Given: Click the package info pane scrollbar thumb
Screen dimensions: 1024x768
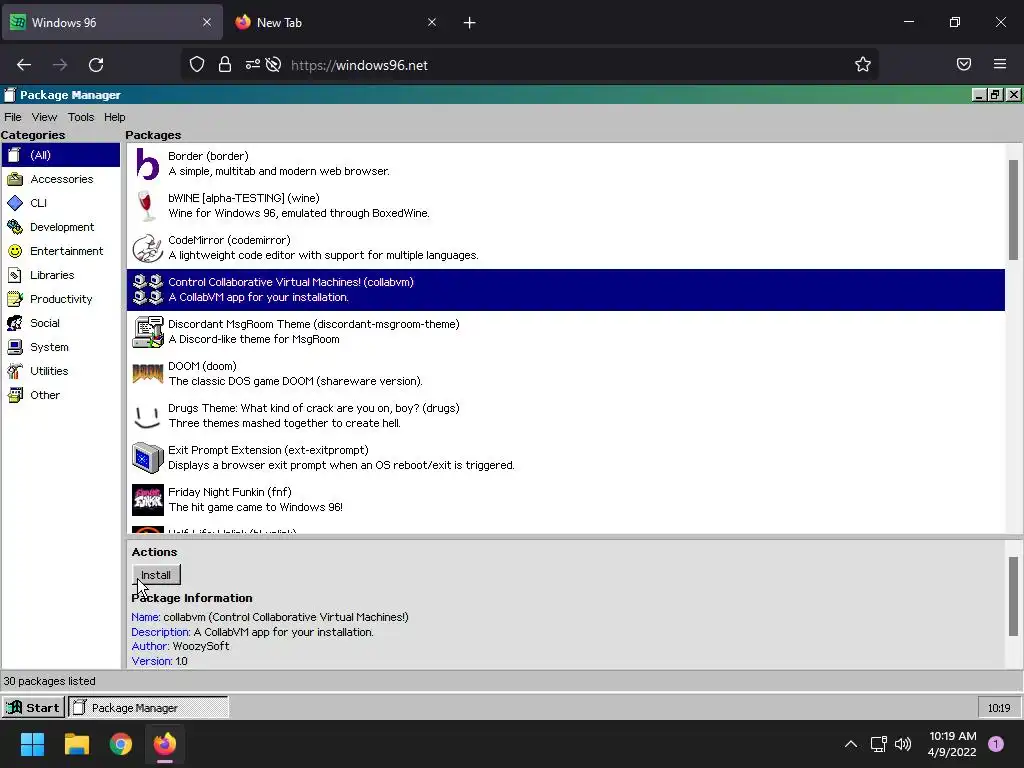Looking at the screenshot, I should click(x=1014, y=596).
